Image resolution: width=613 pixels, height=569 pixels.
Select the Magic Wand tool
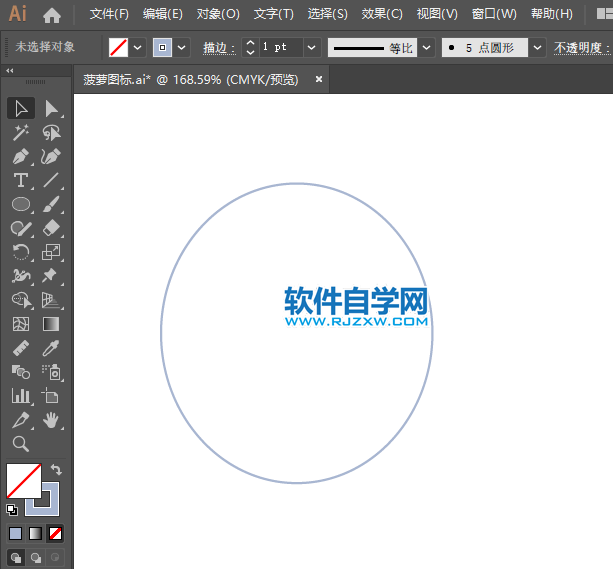point(21,132)
